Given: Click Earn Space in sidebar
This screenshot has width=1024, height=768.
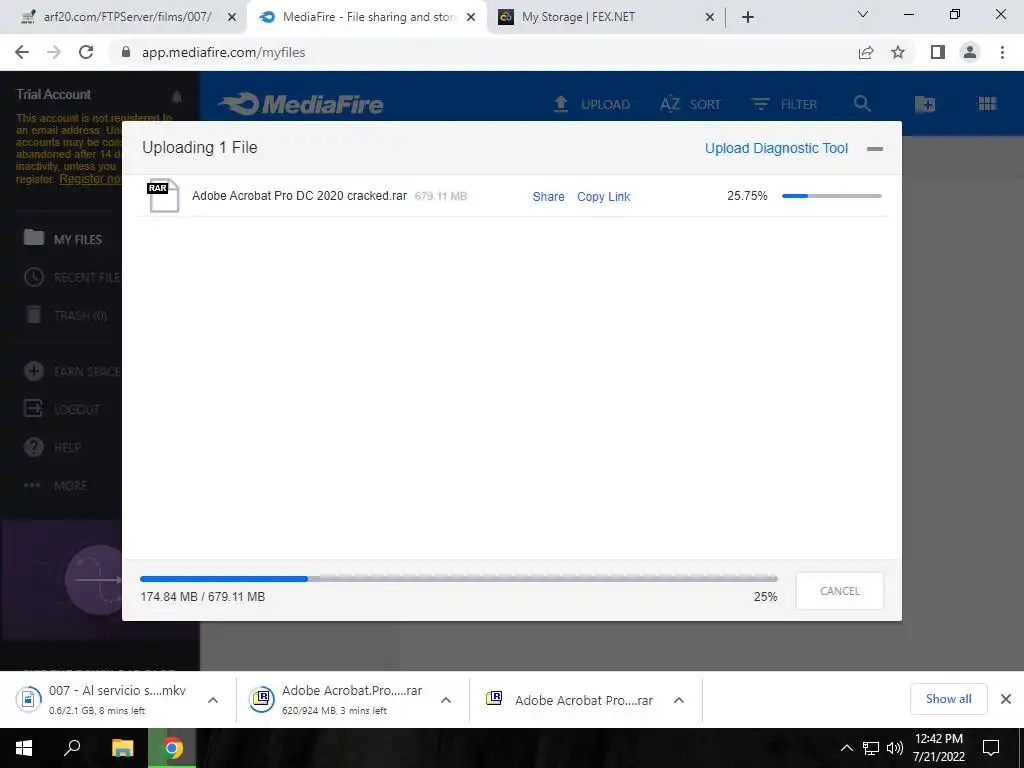Looking at the screenshot, I should [x=72, y=372].
